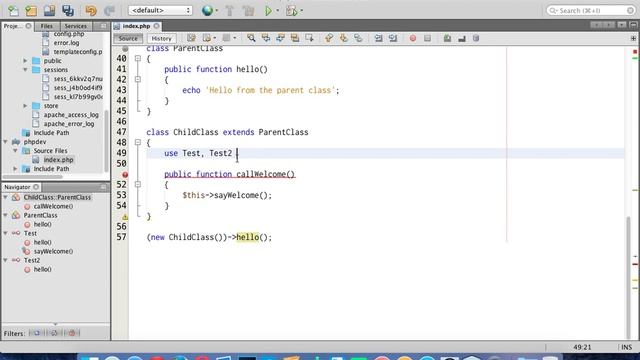Click Shift Line Left icon
This screenshot has width=640, height=360.
pyautogui.click(x=378, y=38)
